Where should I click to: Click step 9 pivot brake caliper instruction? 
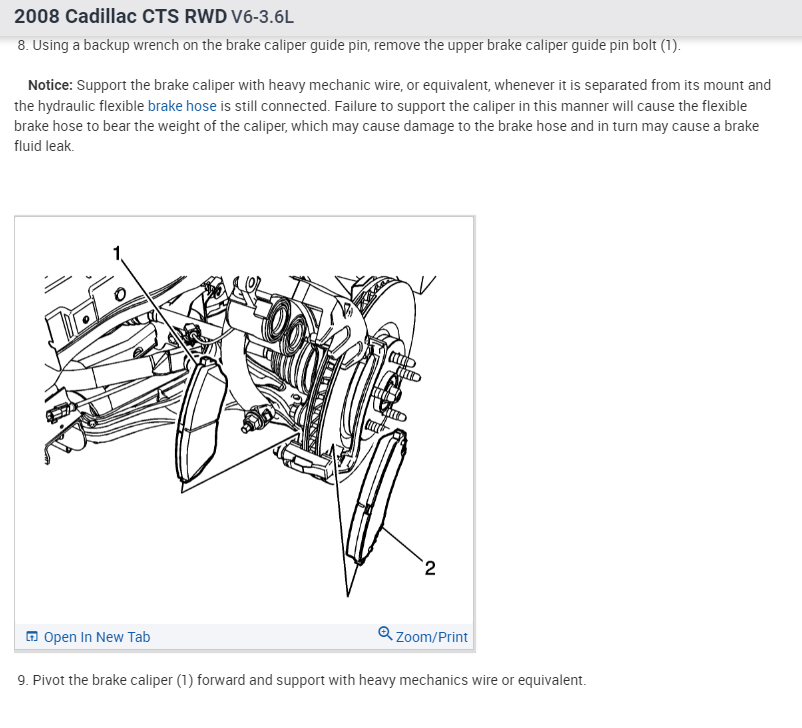pyautogui.click(x=302, y=680)
